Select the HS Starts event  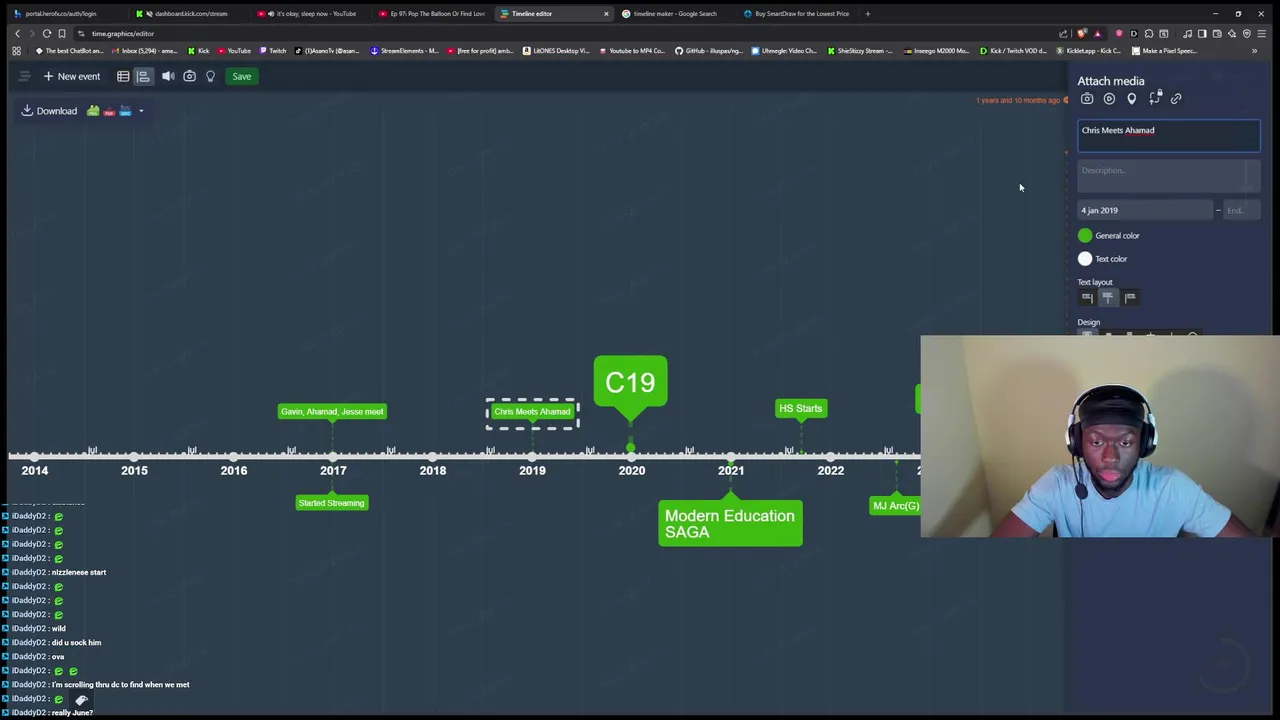(x=800, y=408)
